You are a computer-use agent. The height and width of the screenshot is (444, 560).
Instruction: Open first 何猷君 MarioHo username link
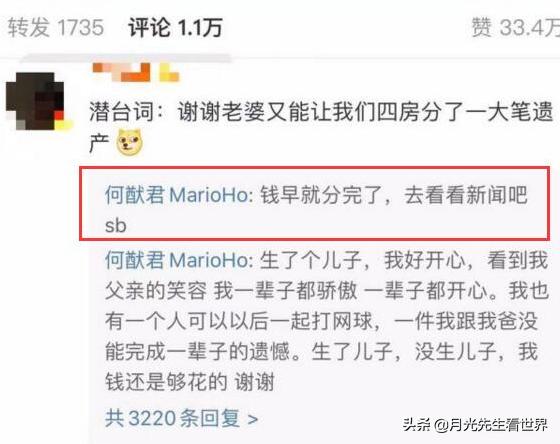click(177, 195)
